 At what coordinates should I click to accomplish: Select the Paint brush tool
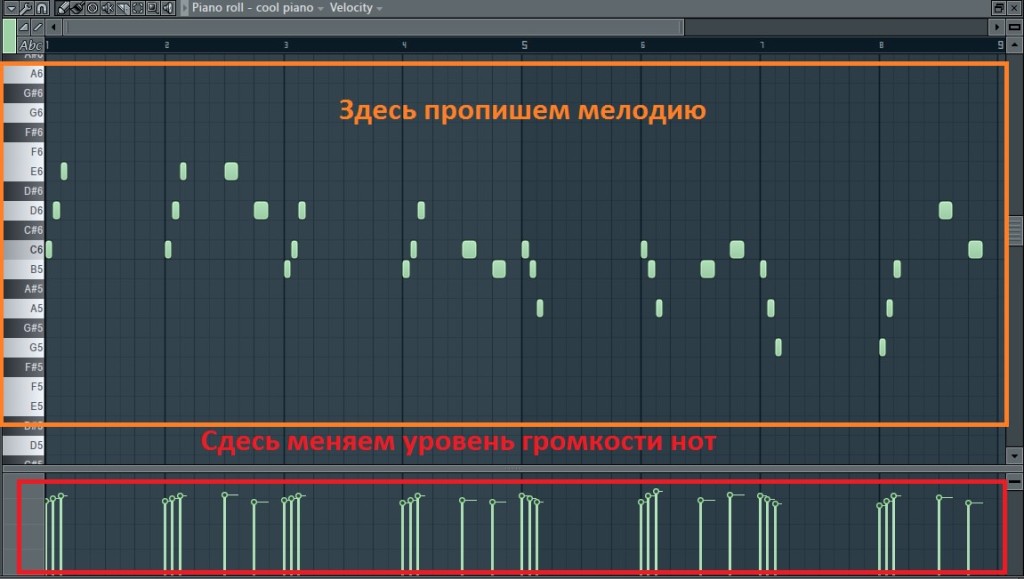pyautogui.click(x=76, y=7)
